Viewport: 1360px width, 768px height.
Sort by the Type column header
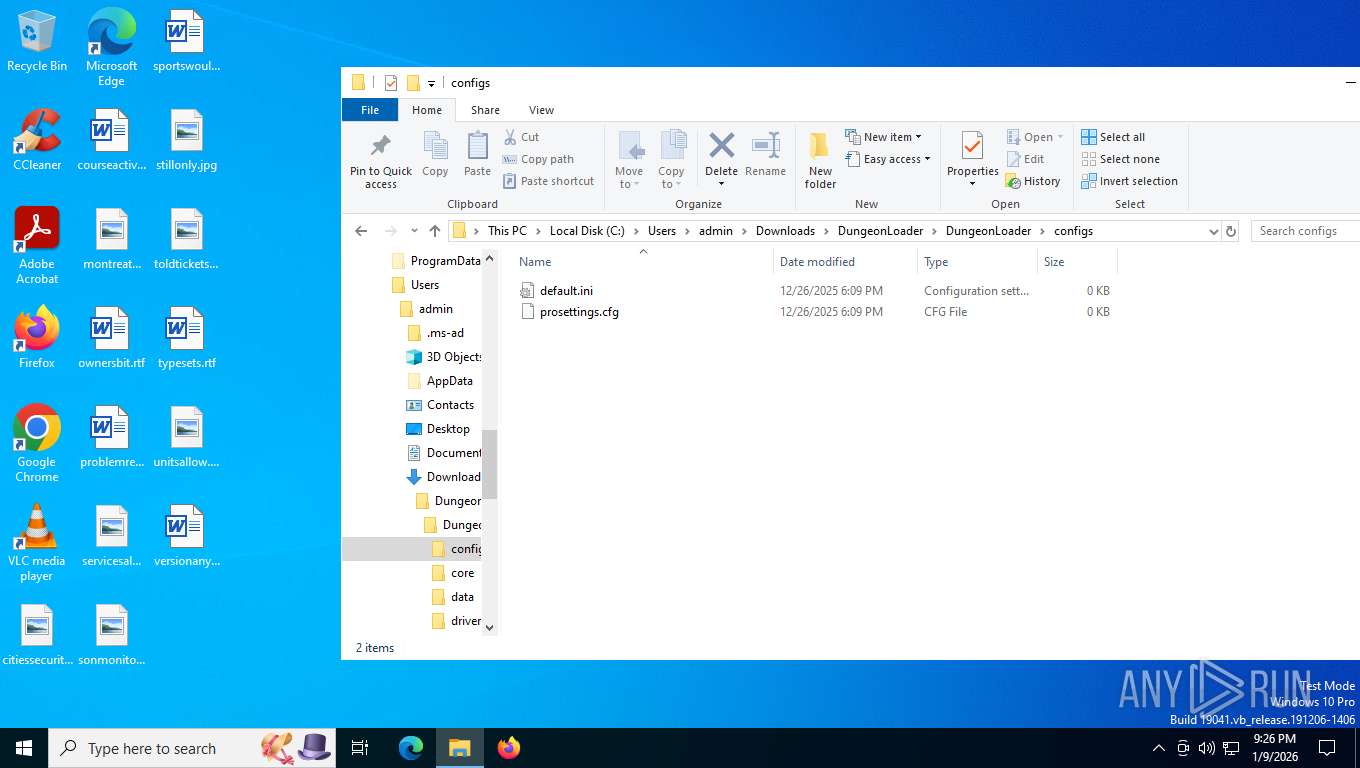point(977,262)
